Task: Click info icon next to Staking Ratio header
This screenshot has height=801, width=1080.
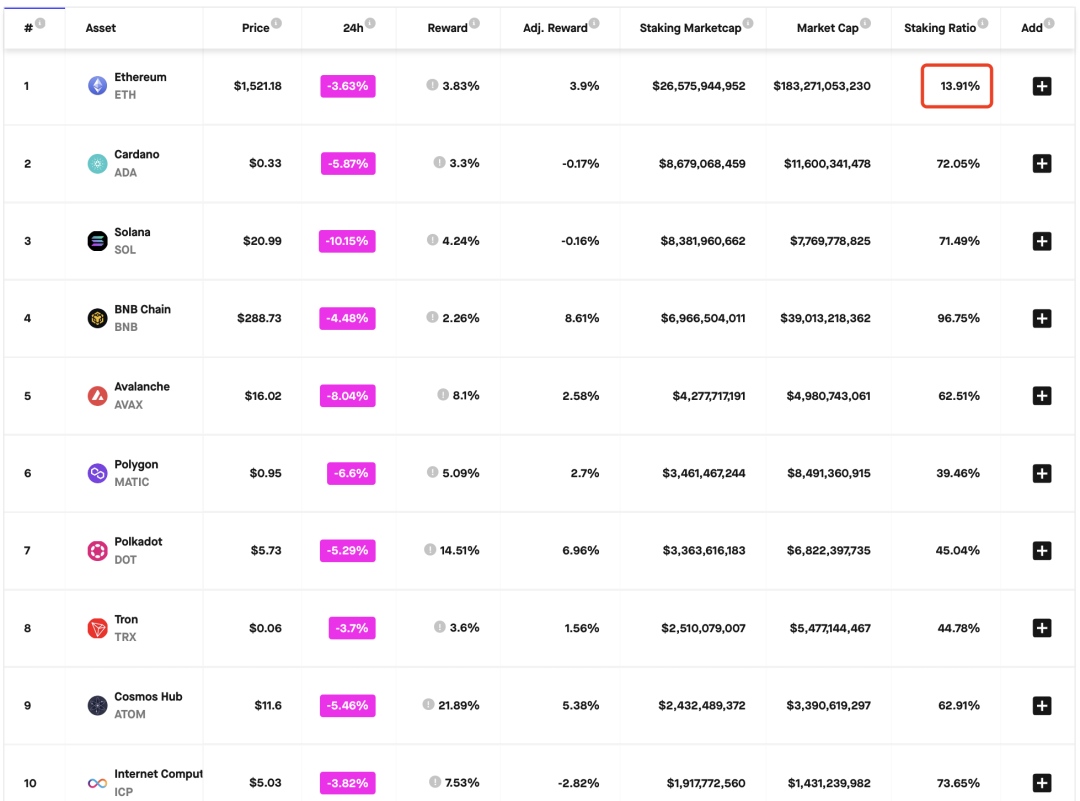Action: (x=983, y=23)
